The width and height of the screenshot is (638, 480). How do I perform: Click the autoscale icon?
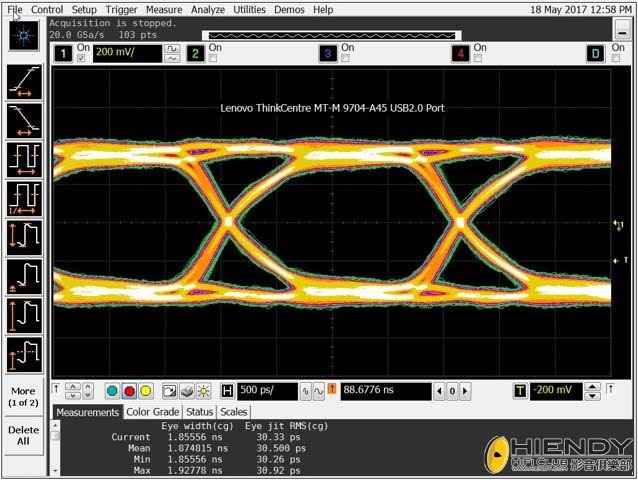coord(169,391)
